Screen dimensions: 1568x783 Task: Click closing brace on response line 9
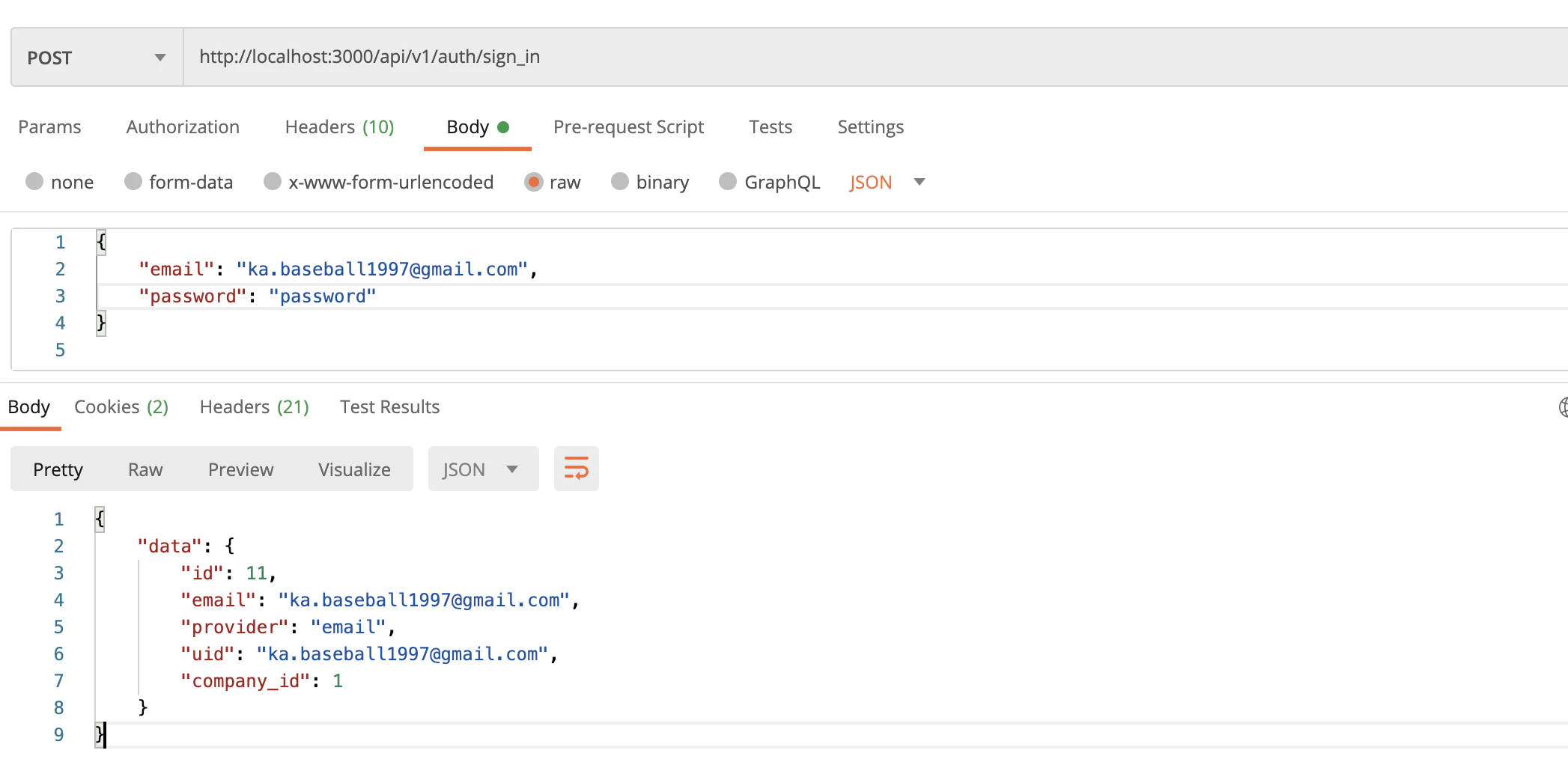point(100,734)
